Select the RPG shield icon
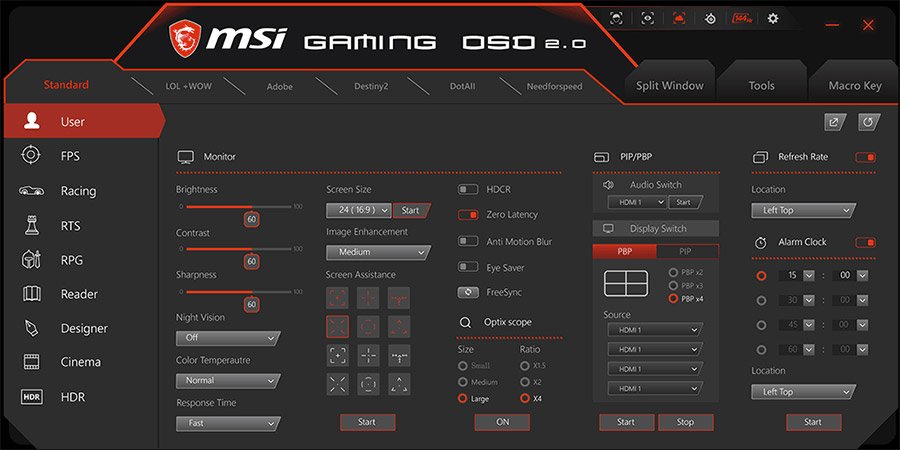This screenshot has width=900, height=450. point(31,259)
